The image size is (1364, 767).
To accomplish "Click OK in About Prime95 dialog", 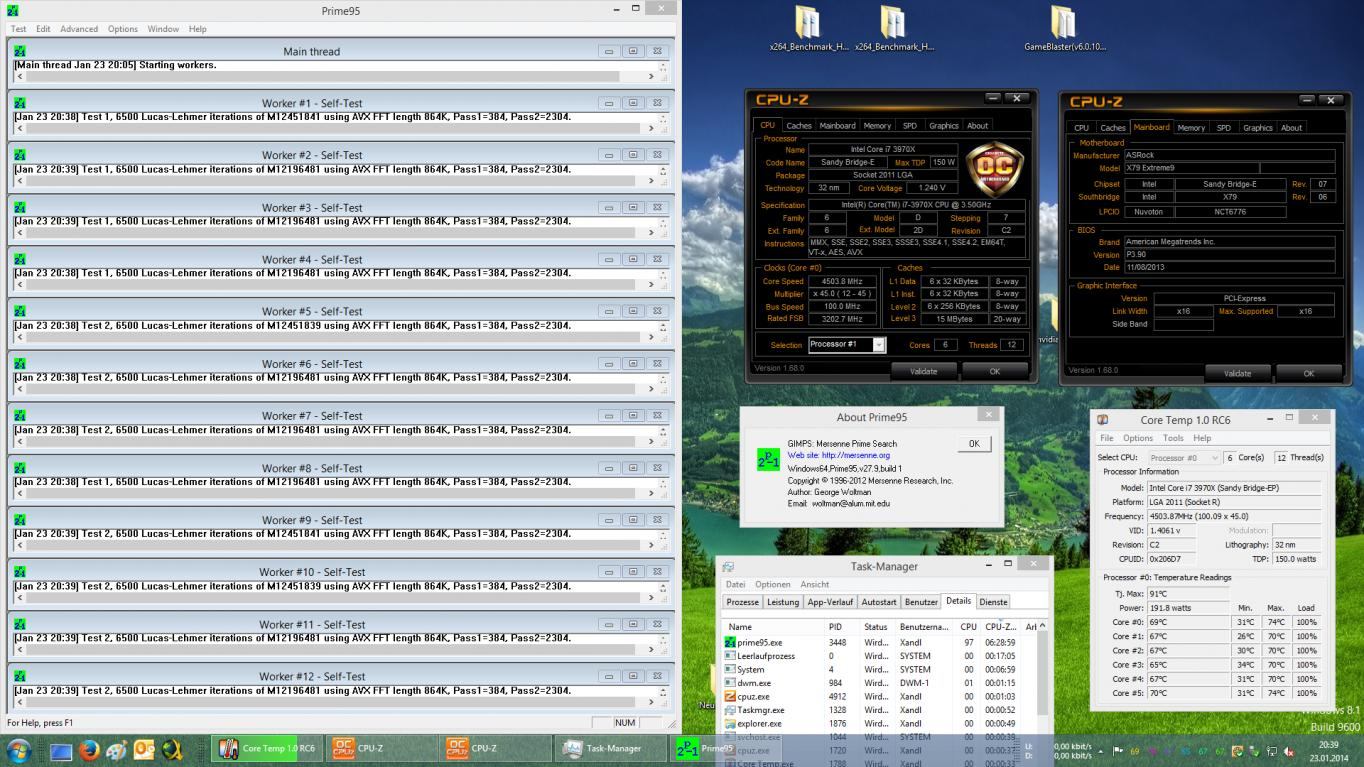I will [x=974, y=443].
